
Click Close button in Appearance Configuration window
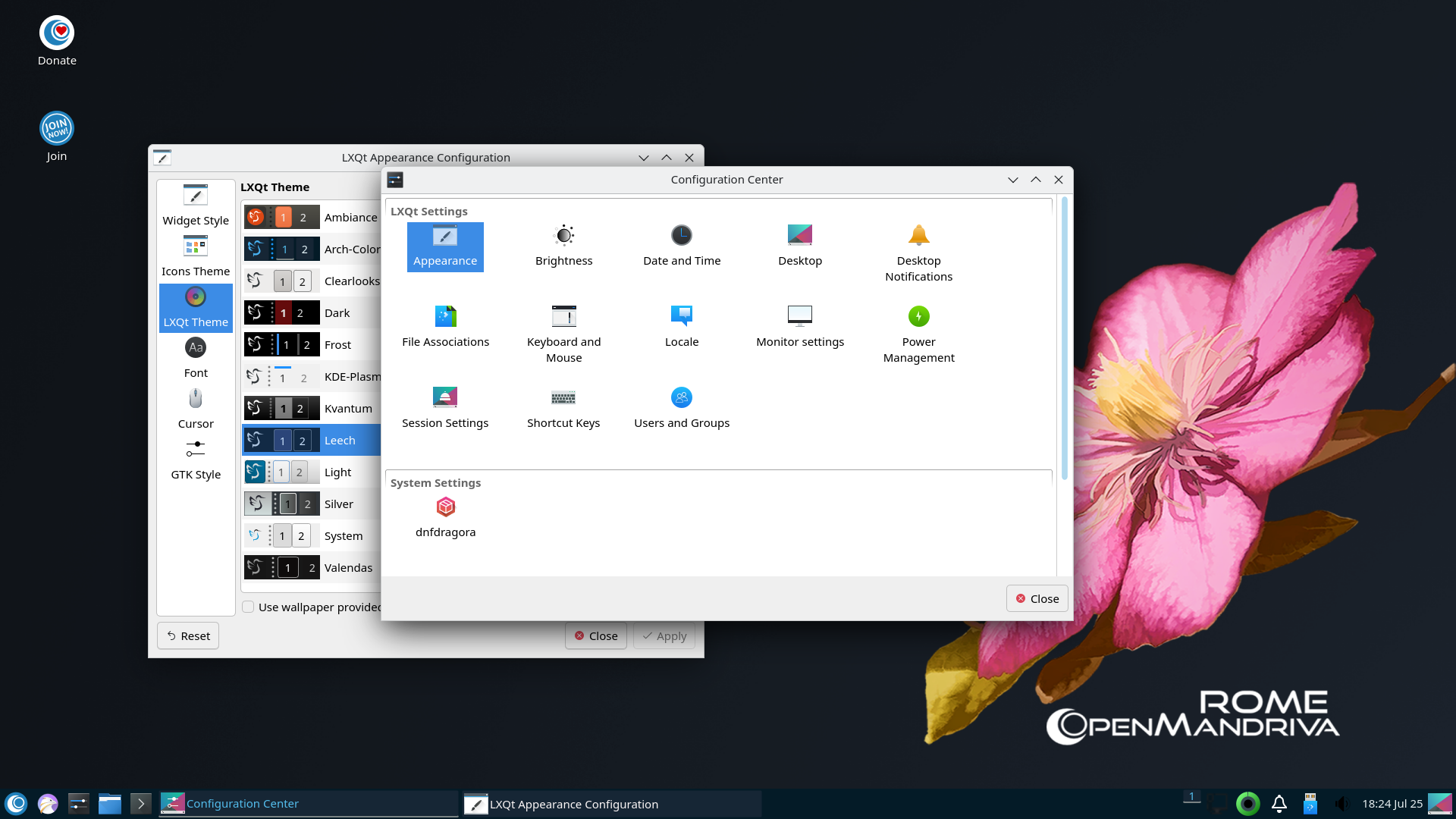595,635
